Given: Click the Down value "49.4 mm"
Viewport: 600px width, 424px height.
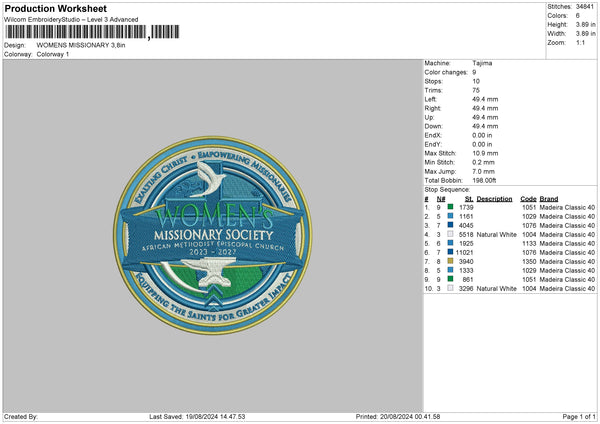Looking at the screenshot, I should pyautogui.click(x=485, y=126).
